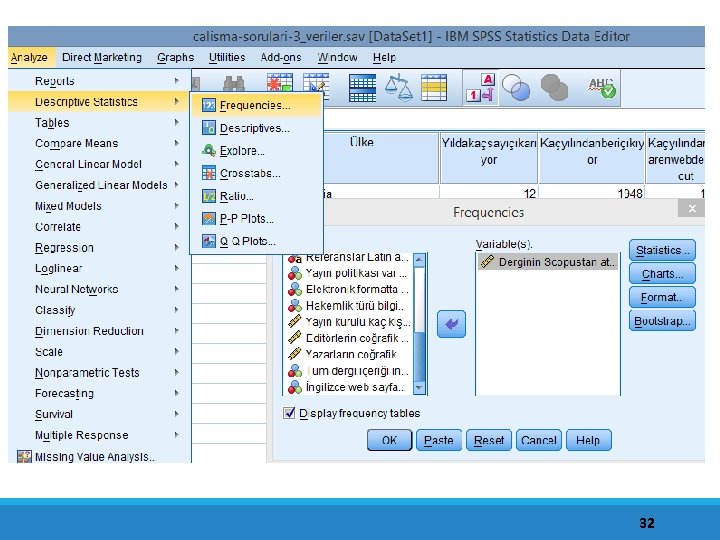Screen dimensions: 720x540
Task: Click the Paste button
Action: point(439,440)
